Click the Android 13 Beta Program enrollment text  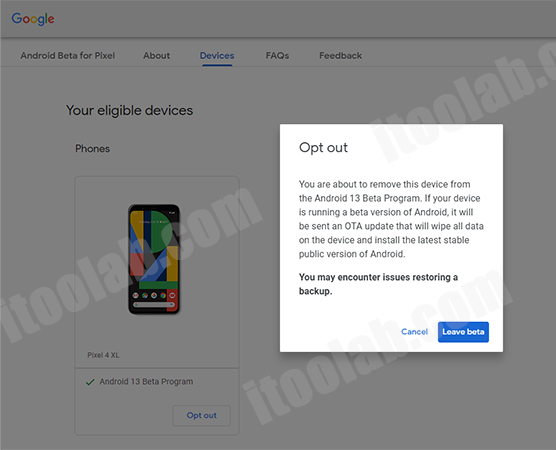(146, 382)
